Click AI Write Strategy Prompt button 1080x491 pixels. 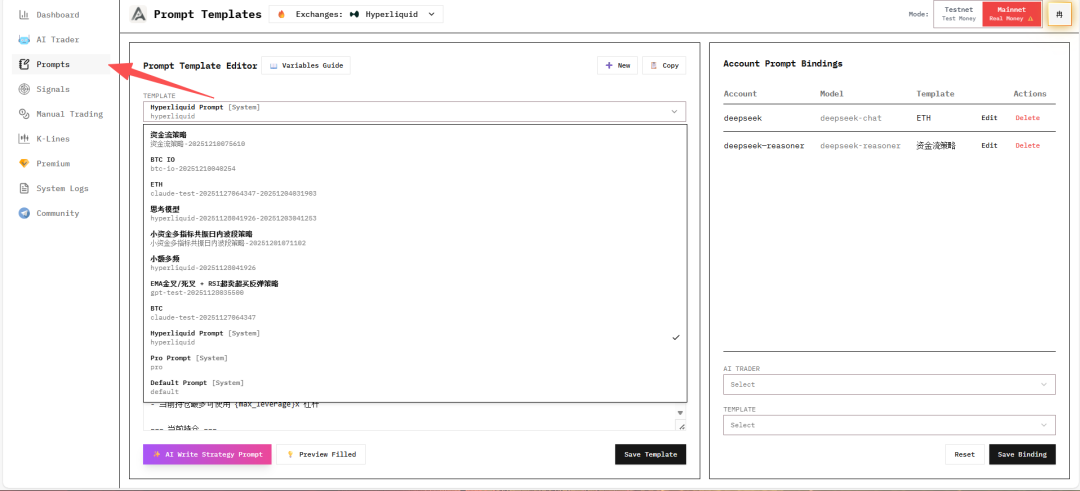click(207, 455)
